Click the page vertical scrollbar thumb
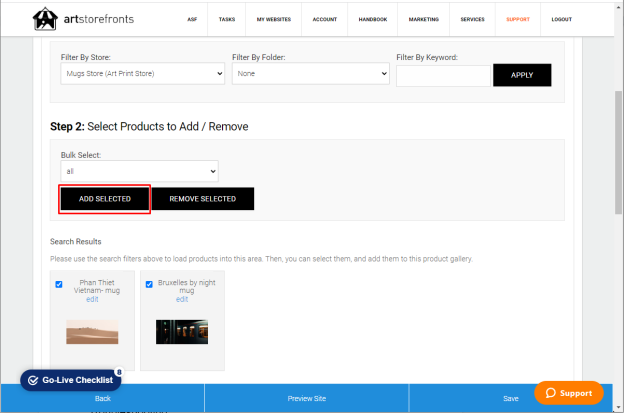Viewport: 624px width, 413px height. [x=618, y=153]
